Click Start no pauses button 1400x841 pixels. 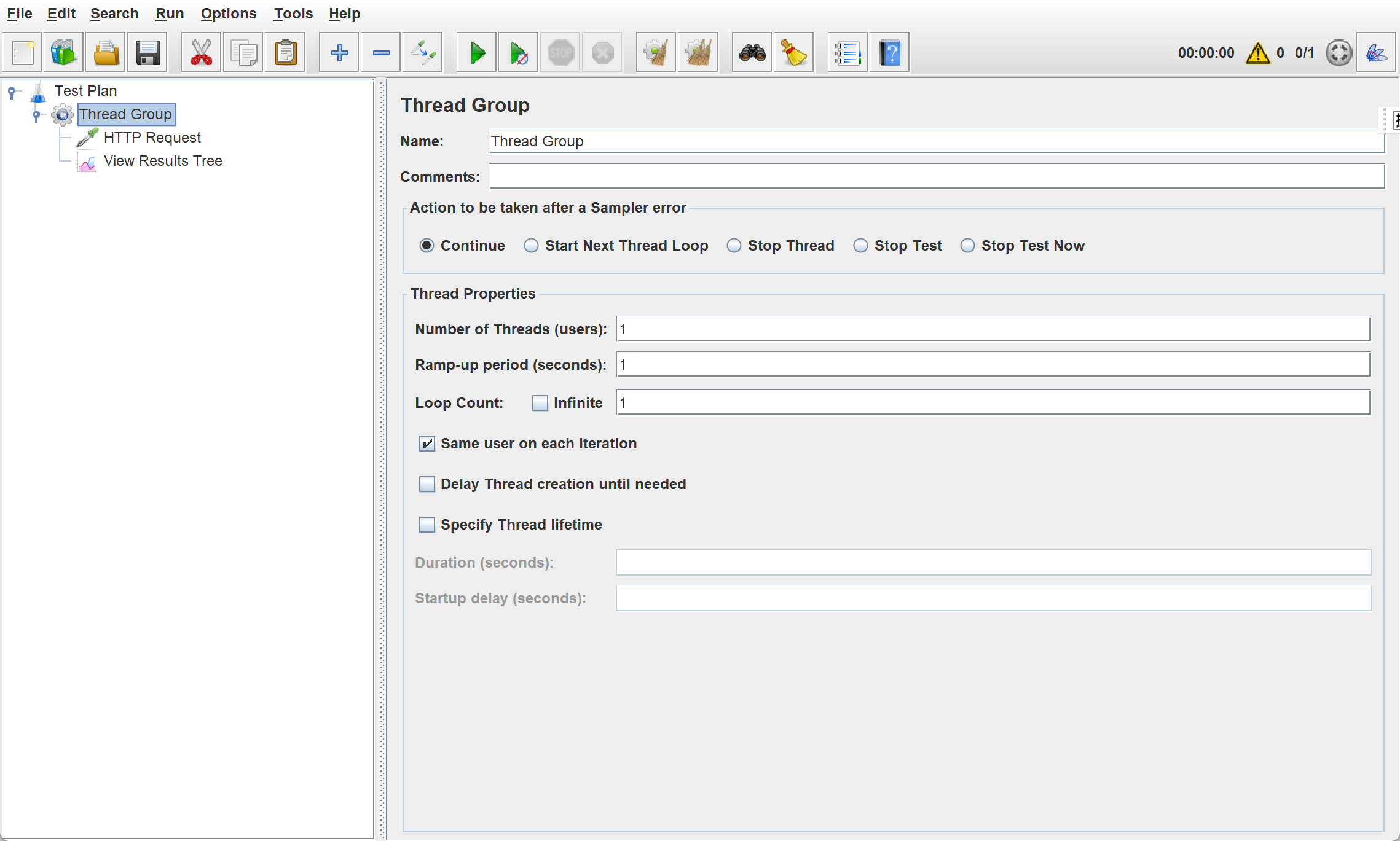click(x=519, y=53)
